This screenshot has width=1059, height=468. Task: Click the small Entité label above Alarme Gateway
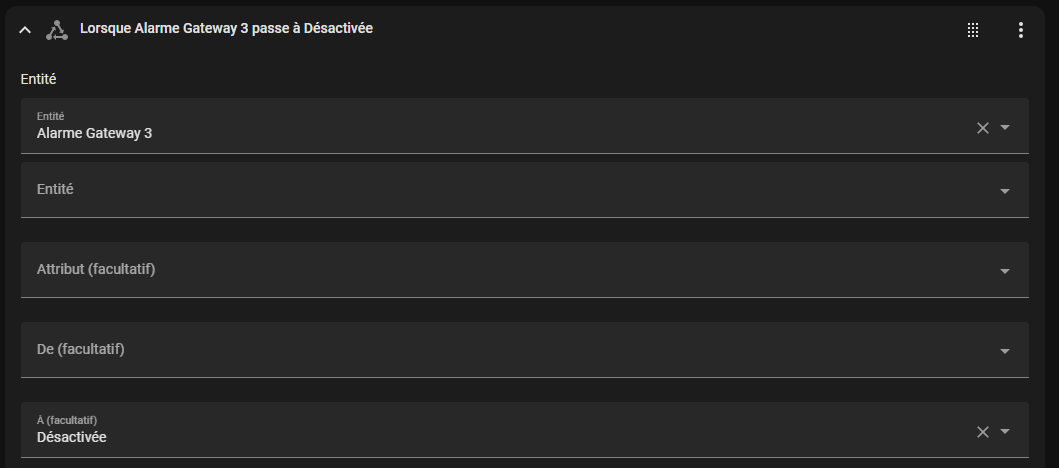[x=51, y=116]
